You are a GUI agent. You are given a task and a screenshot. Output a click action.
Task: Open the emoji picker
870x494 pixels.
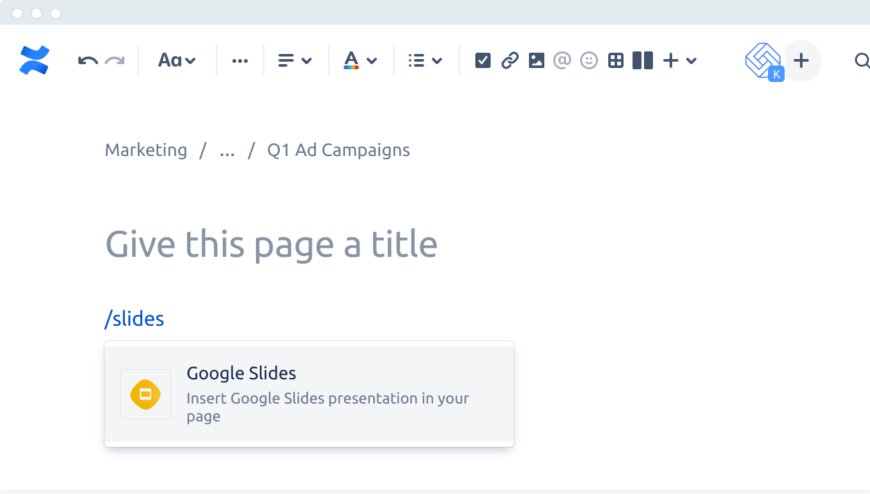pyautogui.click(x=589, y=61)
